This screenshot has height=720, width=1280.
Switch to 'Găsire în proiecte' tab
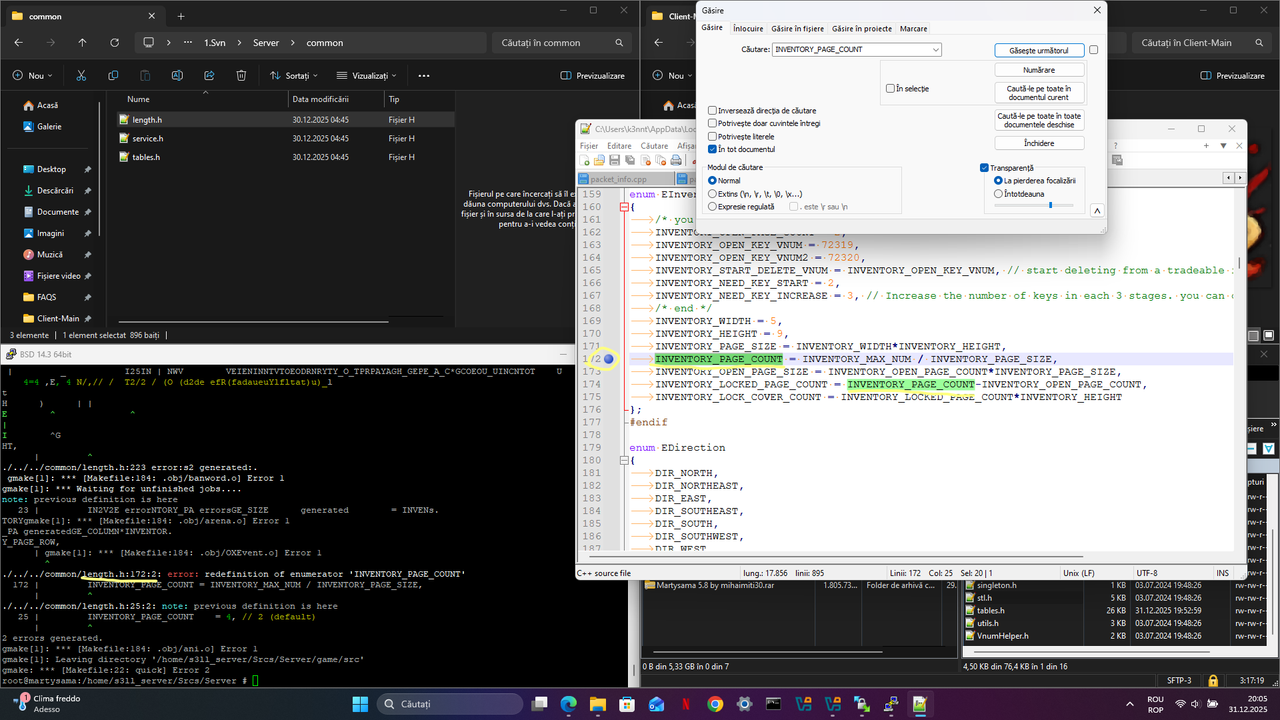point(862,29)
